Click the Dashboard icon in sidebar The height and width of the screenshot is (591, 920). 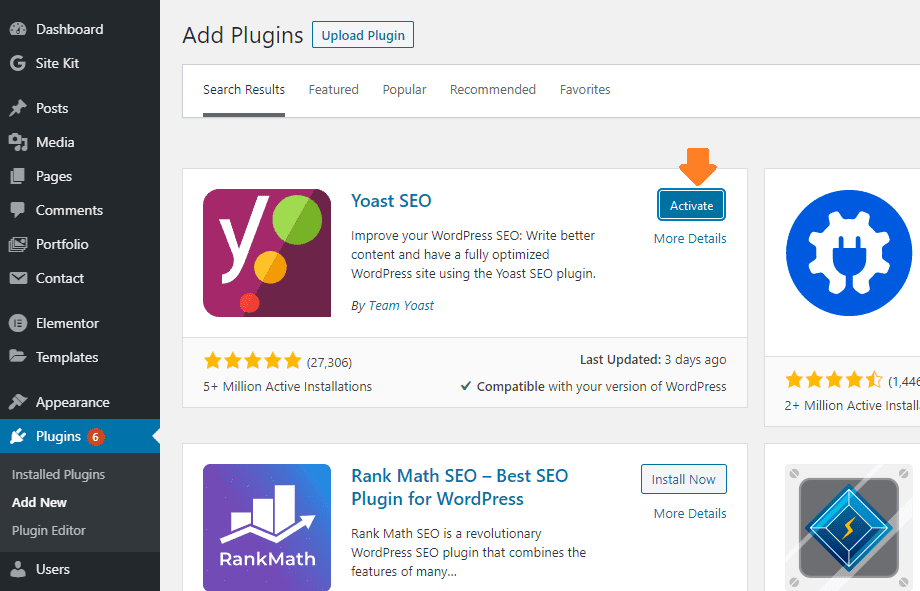[17, 29]
